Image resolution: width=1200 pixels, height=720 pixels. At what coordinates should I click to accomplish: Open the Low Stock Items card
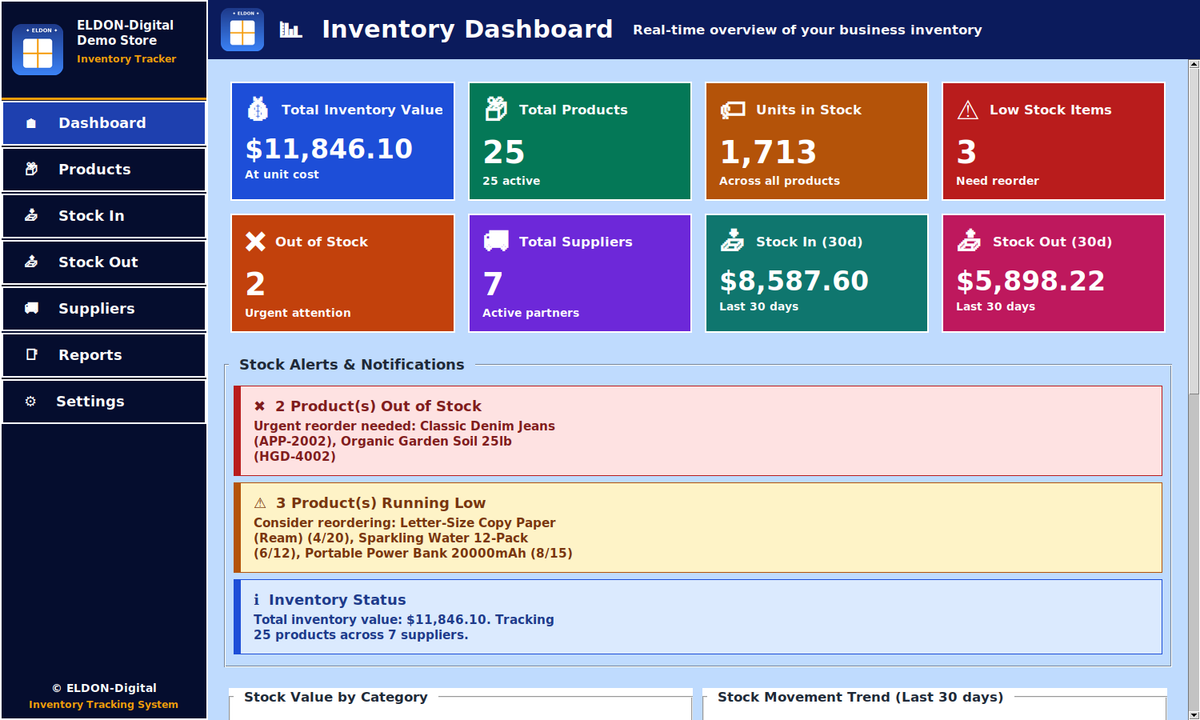pos(1054,141)
